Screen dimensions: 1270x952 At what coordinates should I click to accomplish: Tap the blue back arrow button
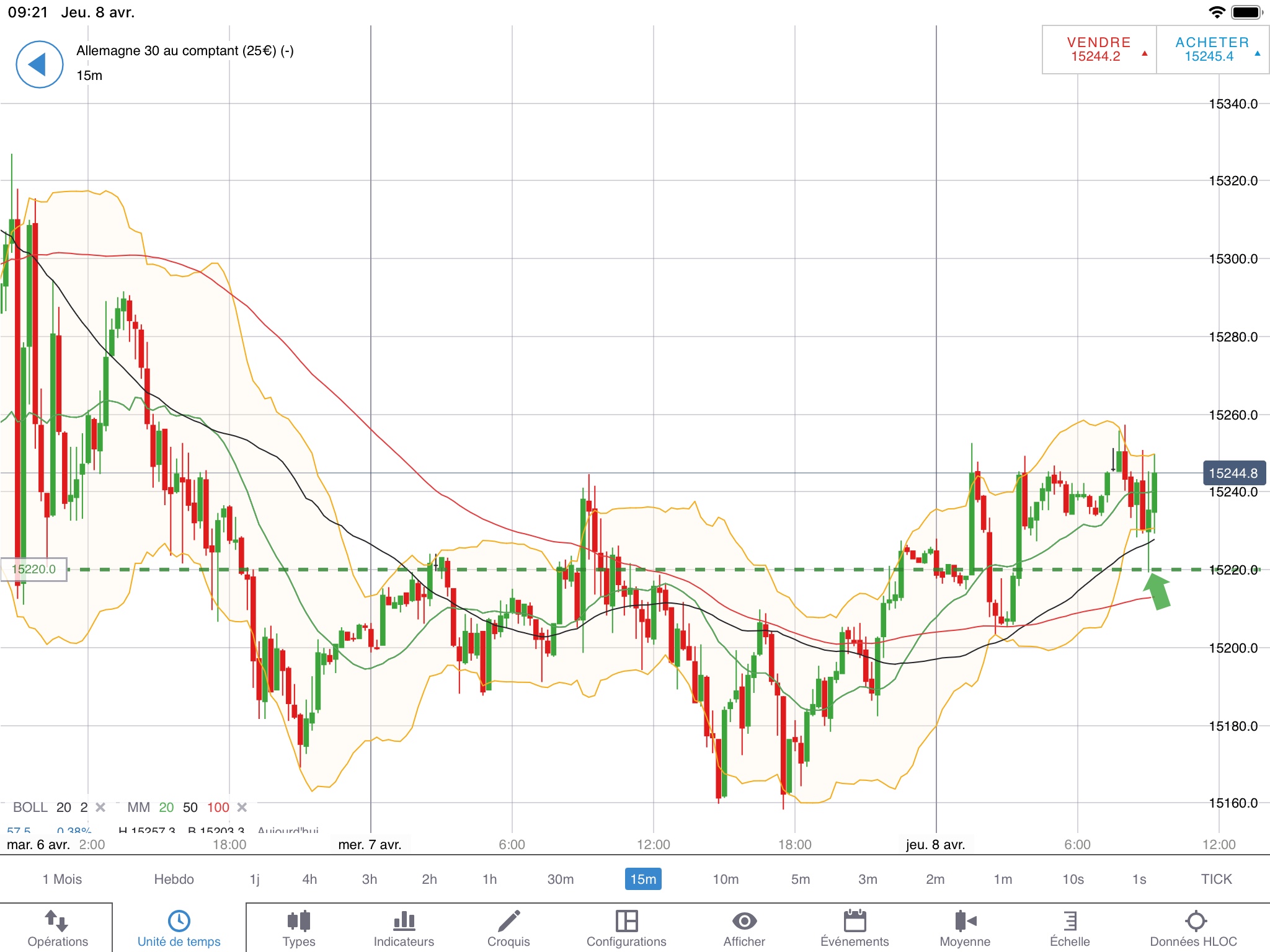pyautogui.click(x=39, y=64)
